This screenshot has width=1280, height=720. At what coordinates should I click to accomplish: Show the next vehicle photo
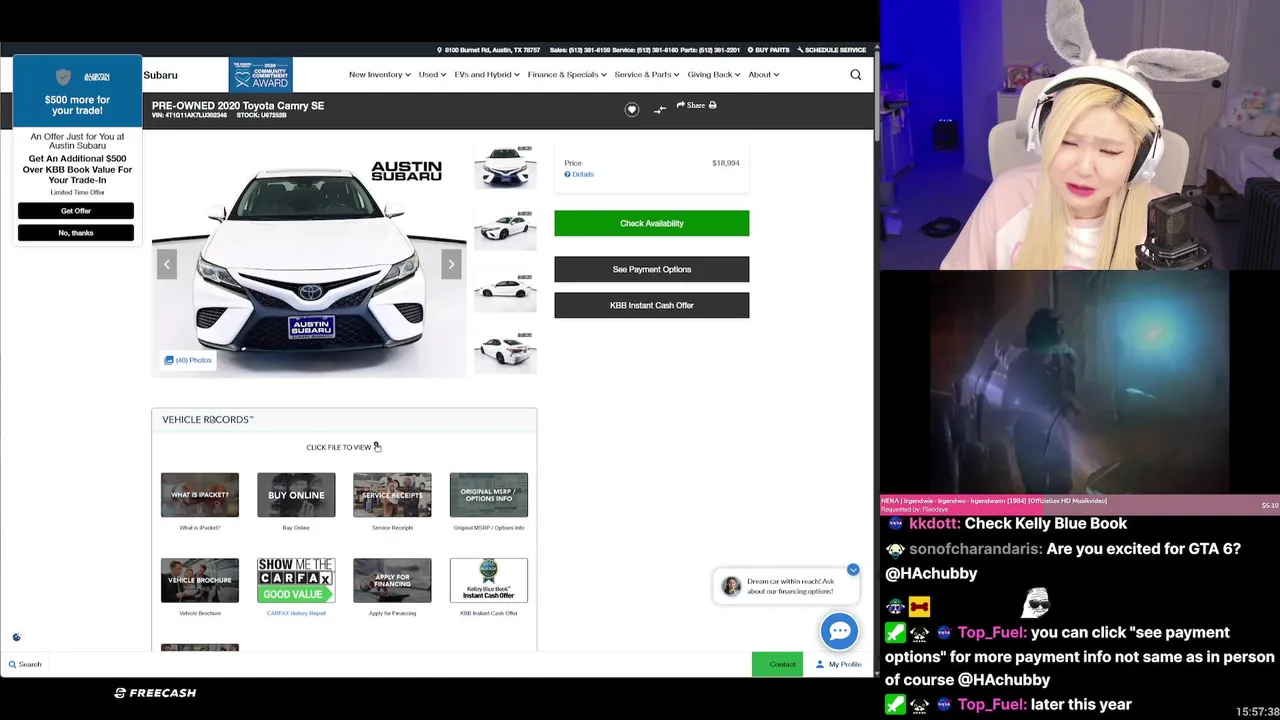[451, 264]
